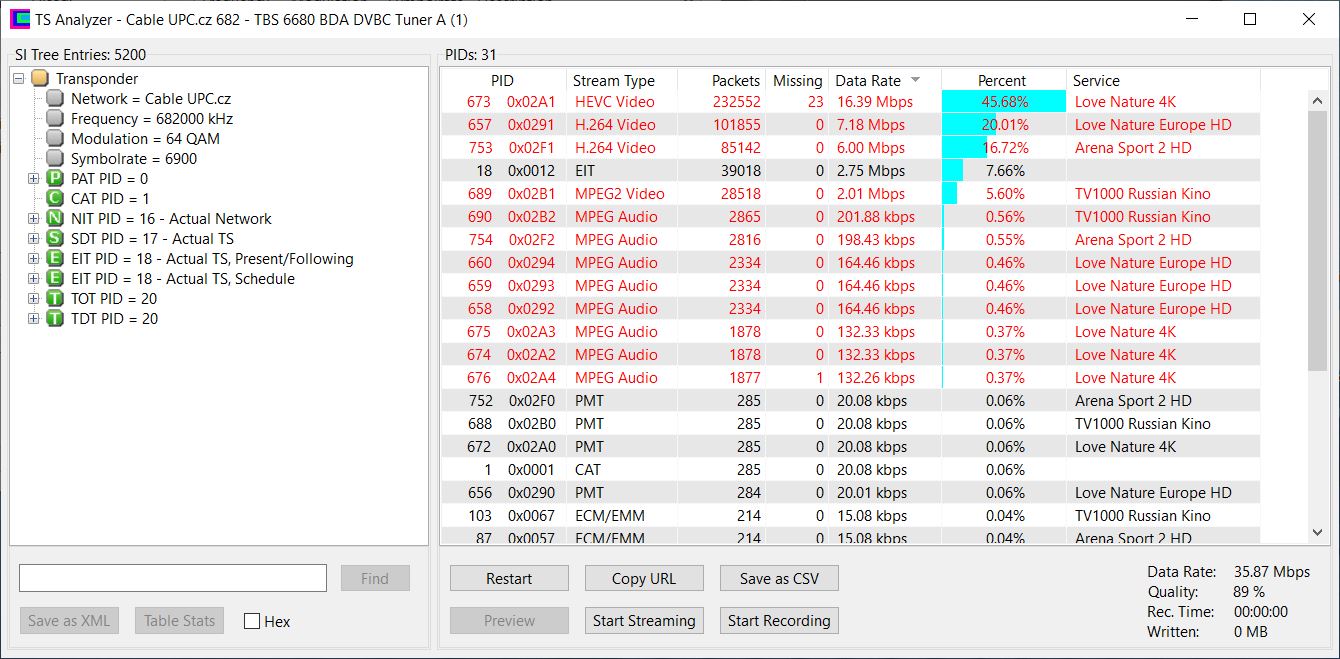Click the Transponder folder icon
This screenshot has width=1340, height=659.
point(40,79)
